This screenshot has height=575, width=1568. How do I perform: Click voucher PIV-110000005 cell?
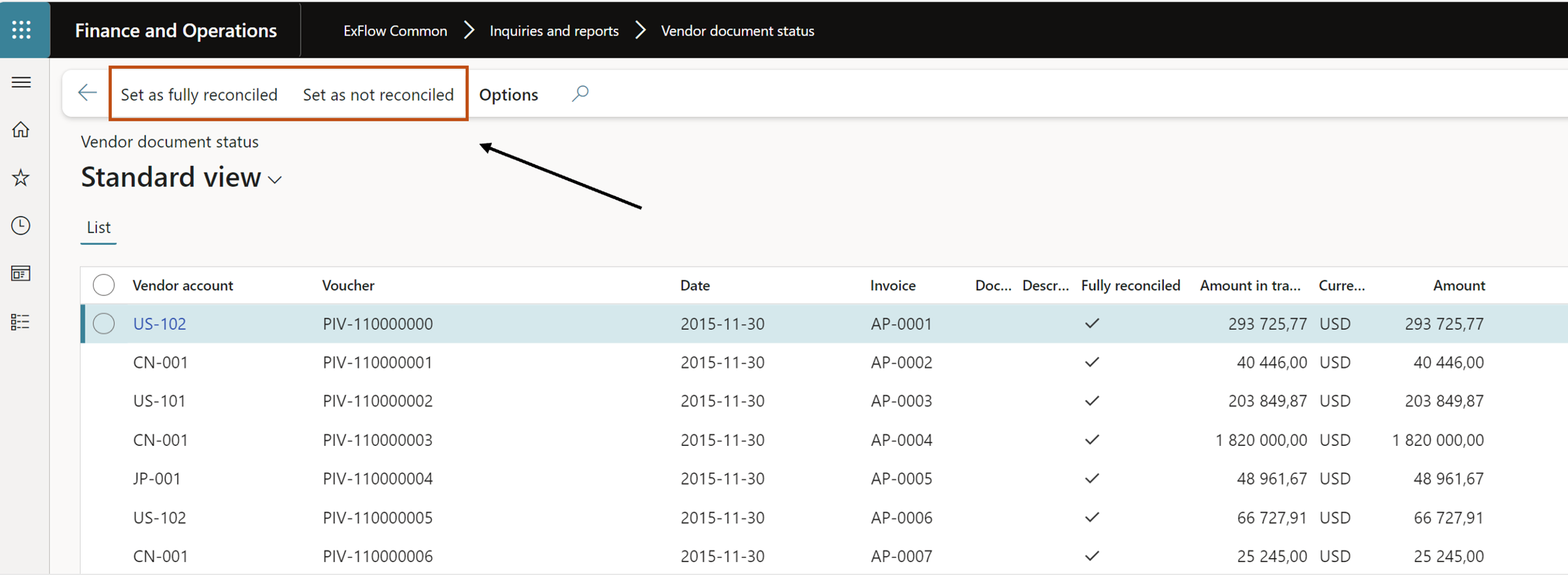(x=377, y=518)
